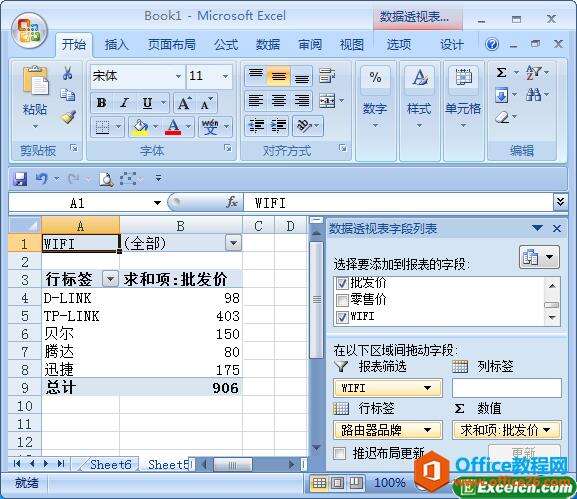Open the 宋体 font name dropdown
The width and height of the screenshot is (577, 499).
178,76
